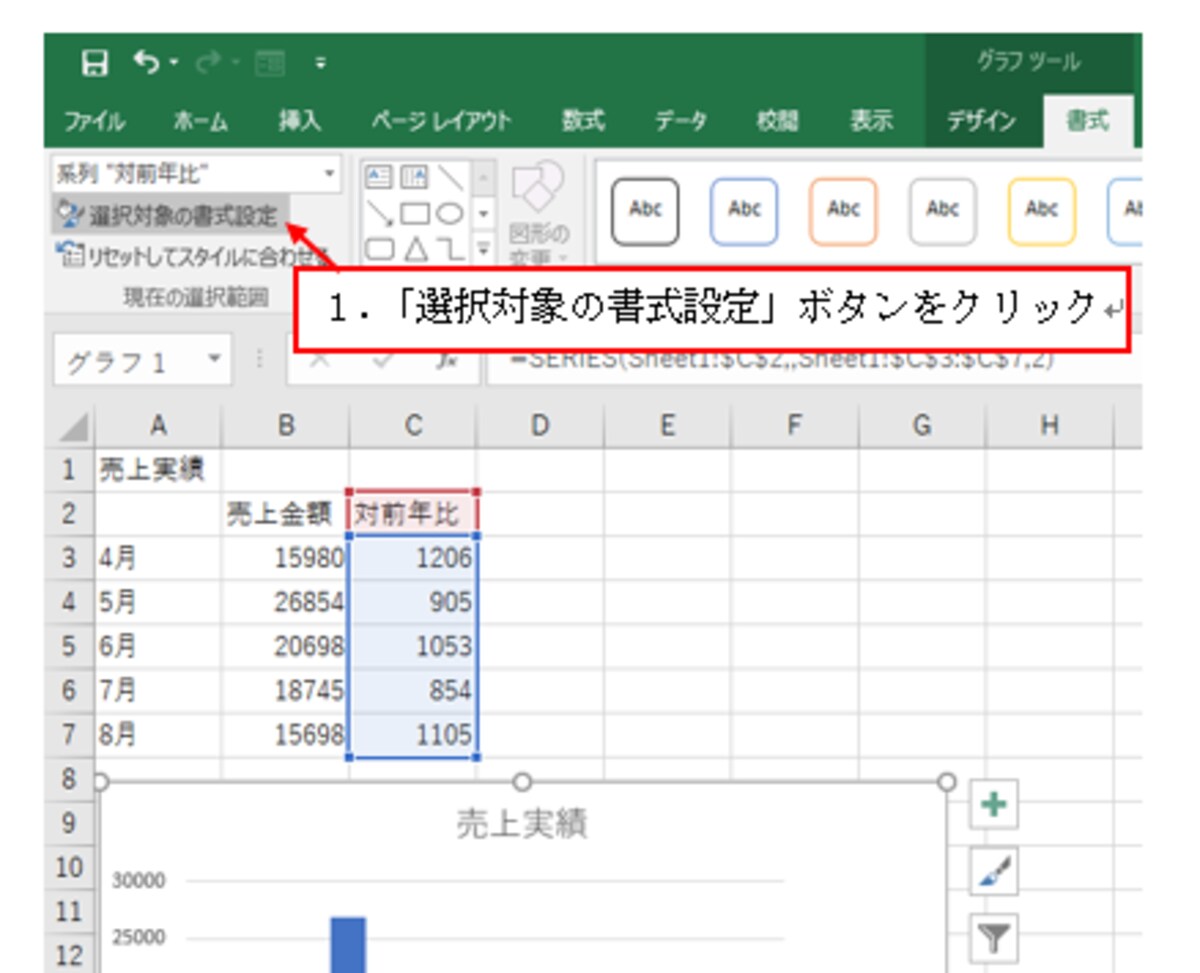This screenshot has width=1200, height=973.
Task: Move down one row in shapes gallery
Action: 483,213
